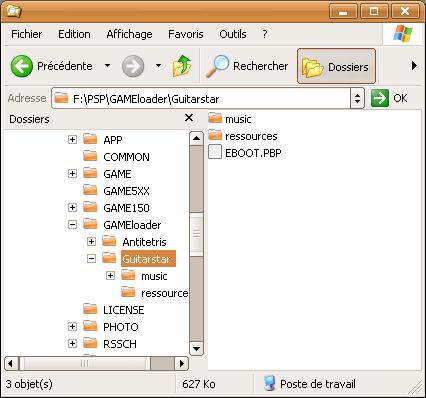Image resolution: width=426 pixels, height=398 pixels.
Task: Open the Edition menu
Action: click(74, 34)
